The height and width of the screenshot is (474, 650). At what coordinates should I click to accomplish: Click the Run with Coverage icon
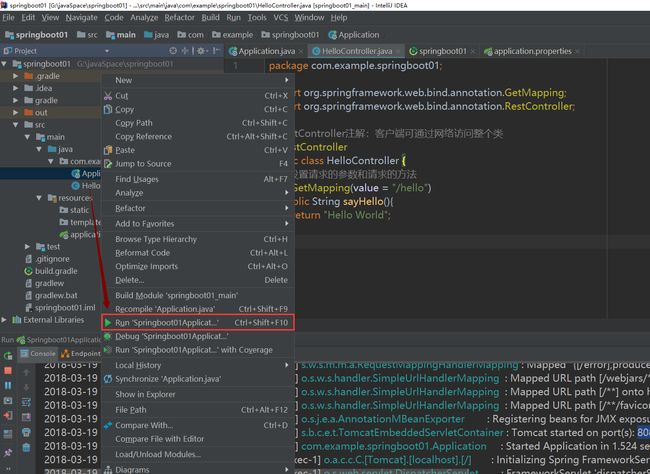click(x=108, y=350)
